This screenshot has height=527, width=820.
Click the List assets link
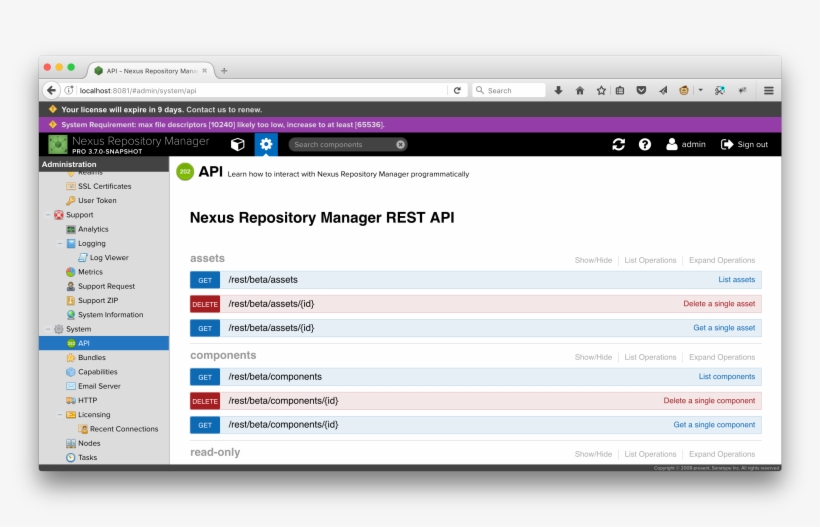click(736, 280)
